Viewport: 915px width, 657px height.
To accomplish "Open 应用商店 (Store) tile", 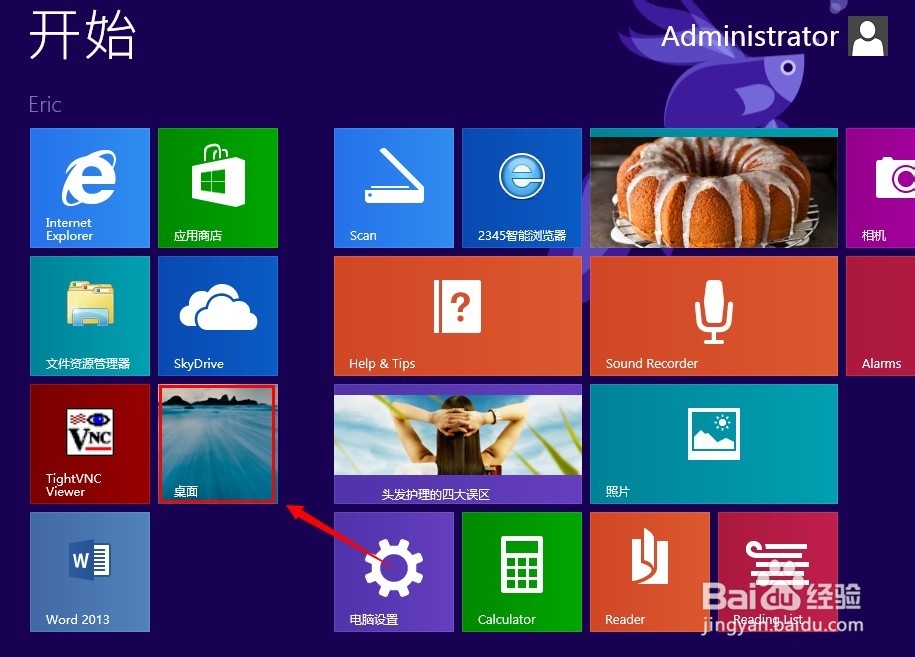I will click(217, 187).
